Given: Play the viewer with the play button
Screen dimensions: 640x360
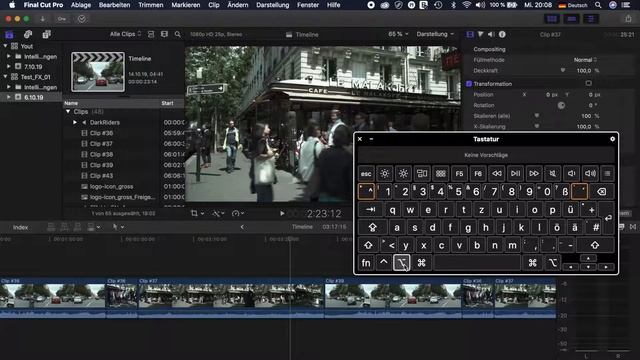Looking at the screenshot, I should (282, 213).
